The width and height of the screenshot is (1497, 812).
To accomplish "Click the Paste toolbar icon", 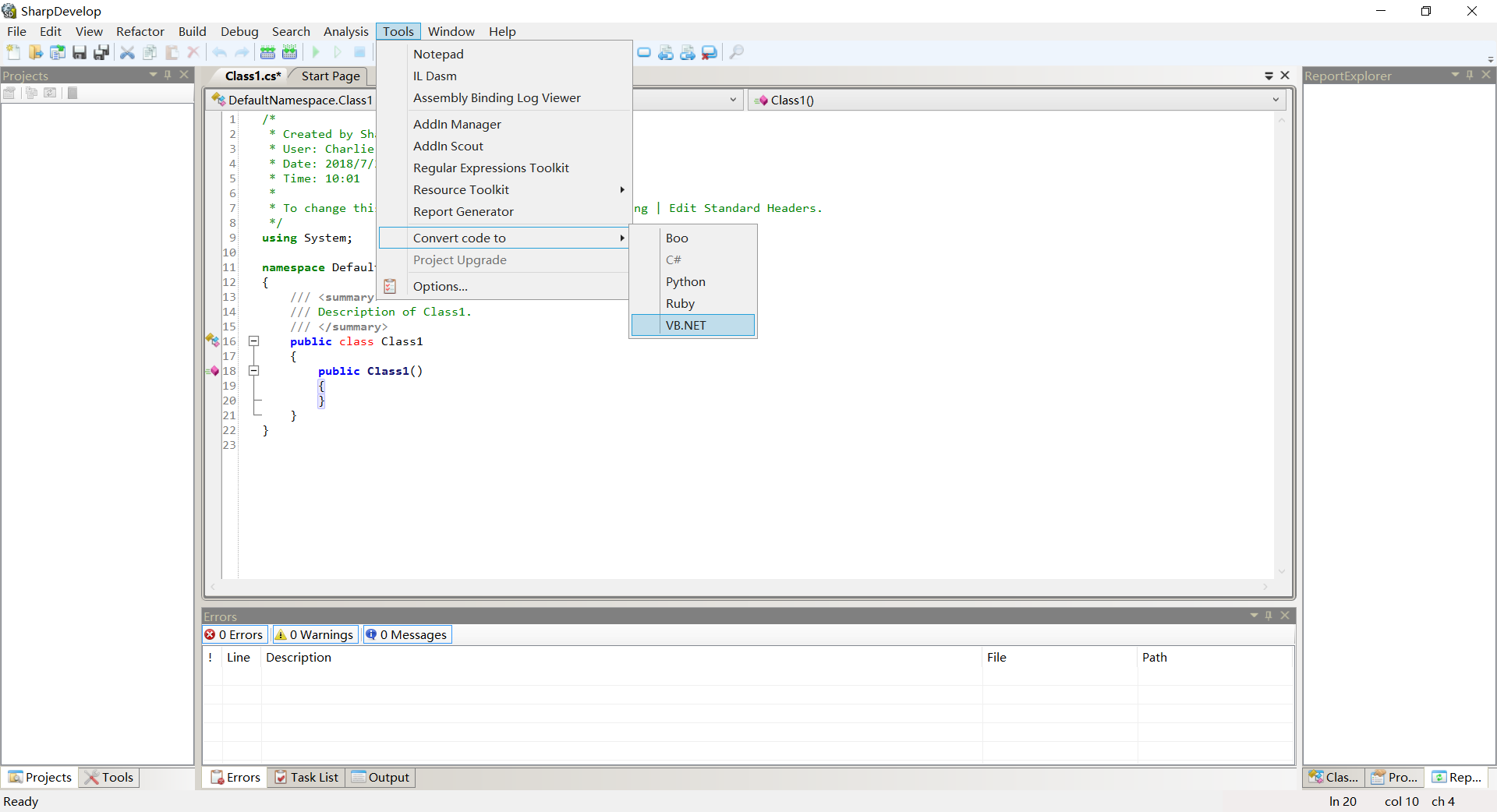I will click(172, 52).
